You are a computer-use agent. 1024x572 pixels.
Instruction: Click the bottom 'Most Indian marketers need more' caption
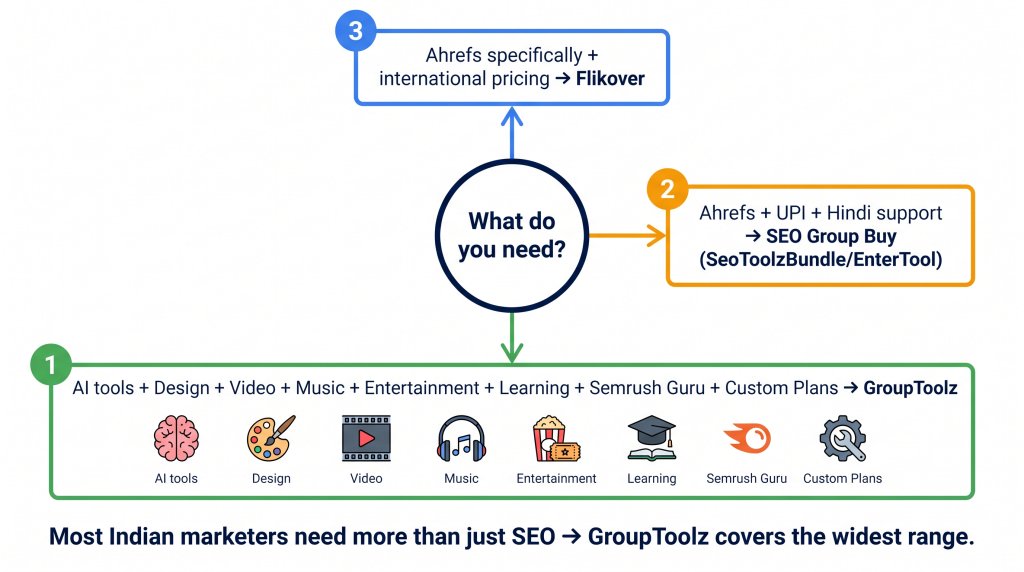(512, 537)
